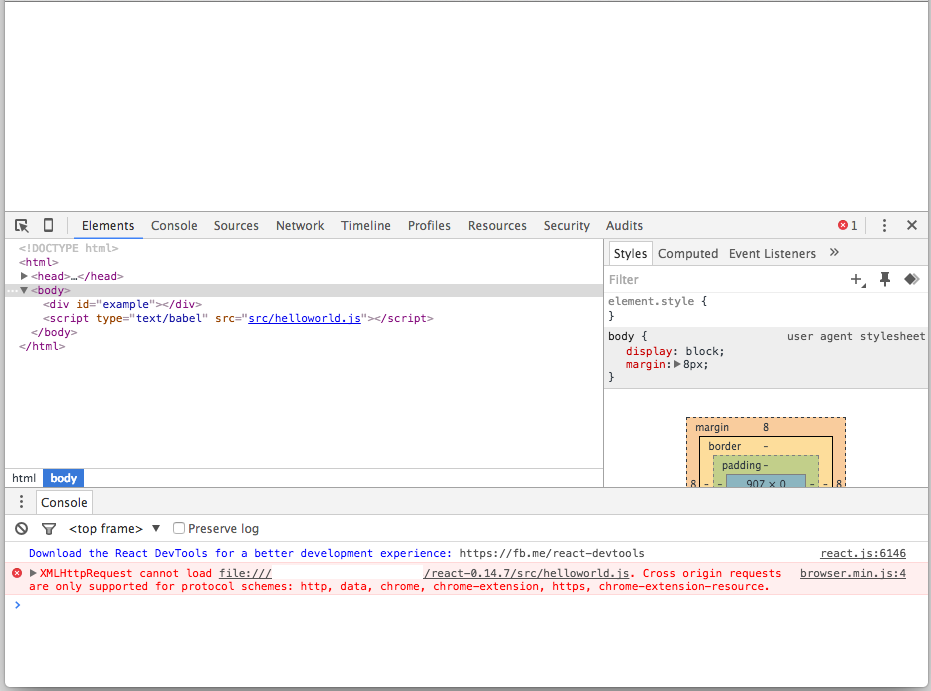Toggle element state pin icon
The height and width of the screenshot is (691, 931).
coord(885,280)
